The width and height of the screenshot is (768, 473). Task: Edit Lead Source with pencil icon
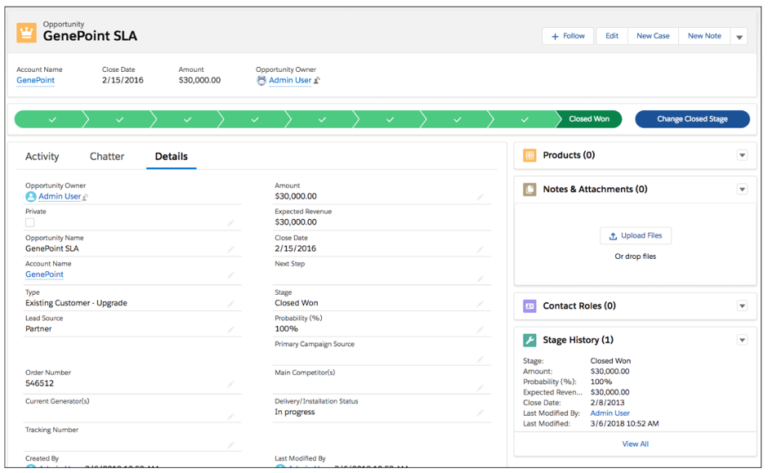pyautogui.click(x=231, y=330)
